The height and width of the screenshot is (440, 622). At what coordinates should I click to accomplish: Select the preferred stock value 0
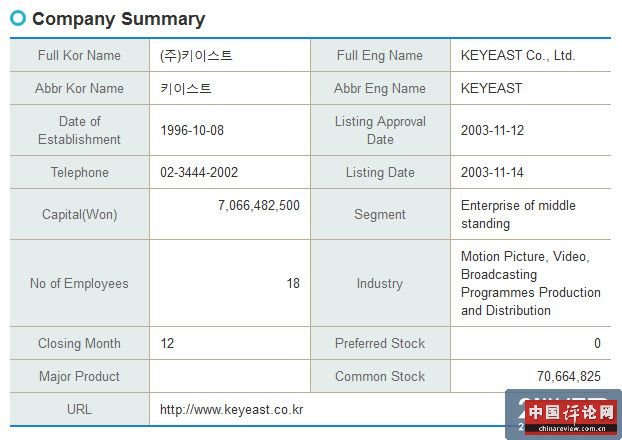point(597,343)
